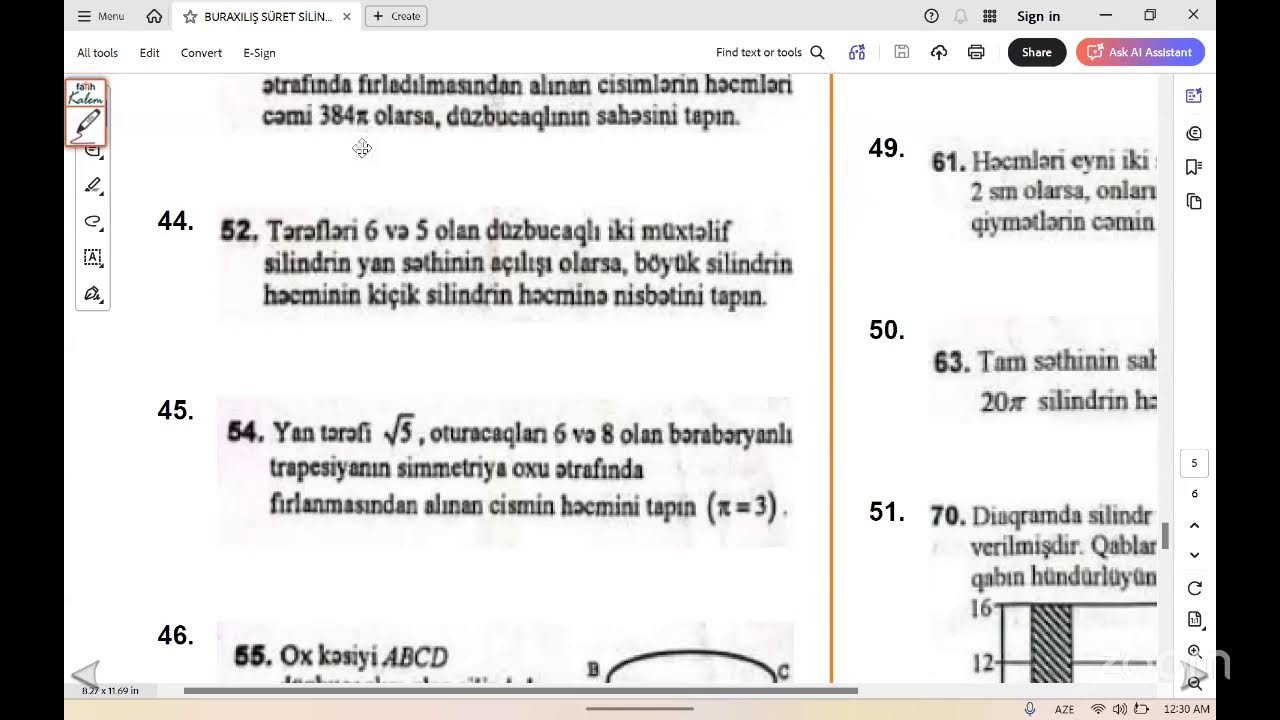Open the Convert tab
Screen dimensions: 1280x720
[x=201, y=53]
